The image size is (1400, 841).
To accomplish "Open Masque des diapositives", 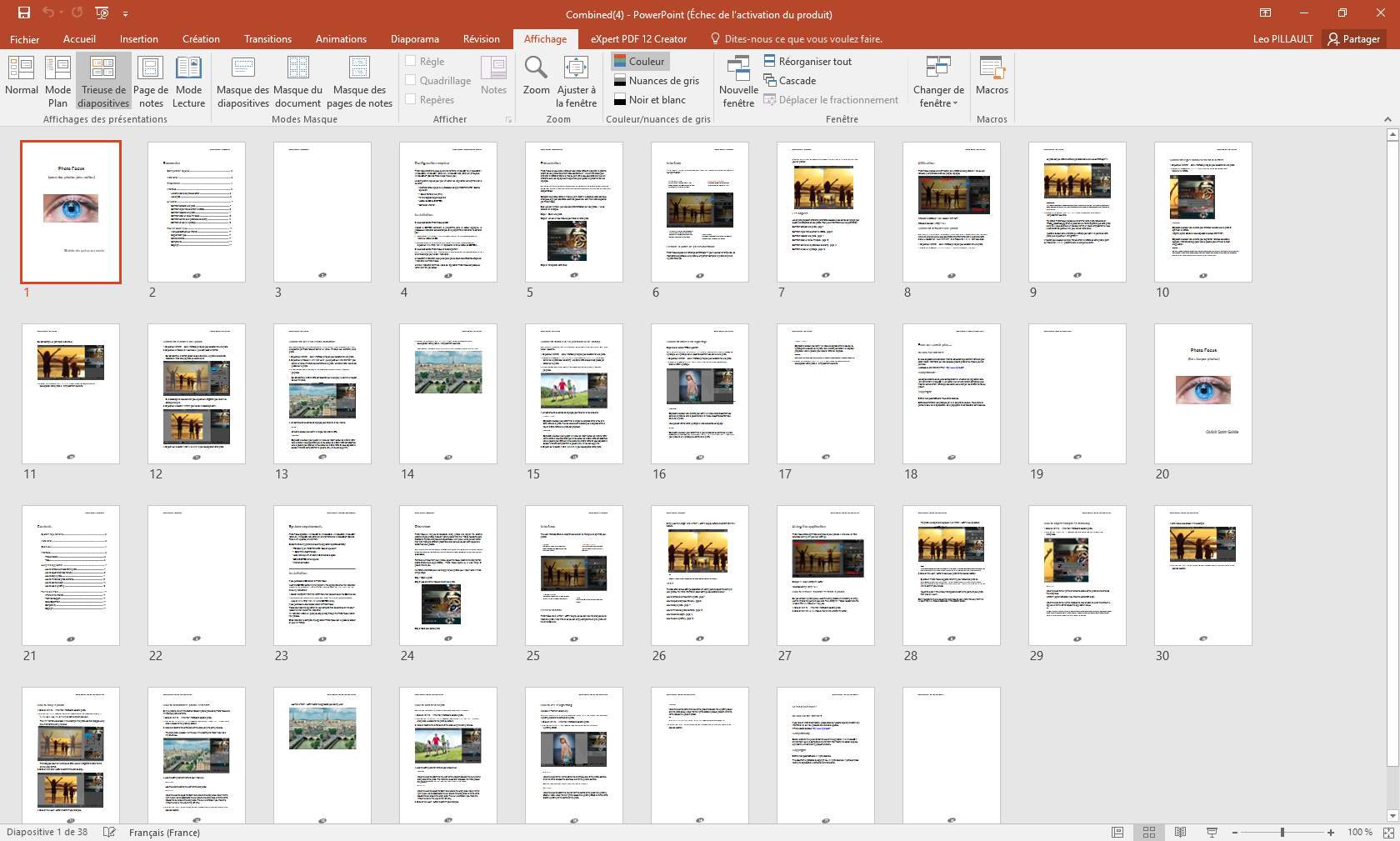I will (242, 82).
